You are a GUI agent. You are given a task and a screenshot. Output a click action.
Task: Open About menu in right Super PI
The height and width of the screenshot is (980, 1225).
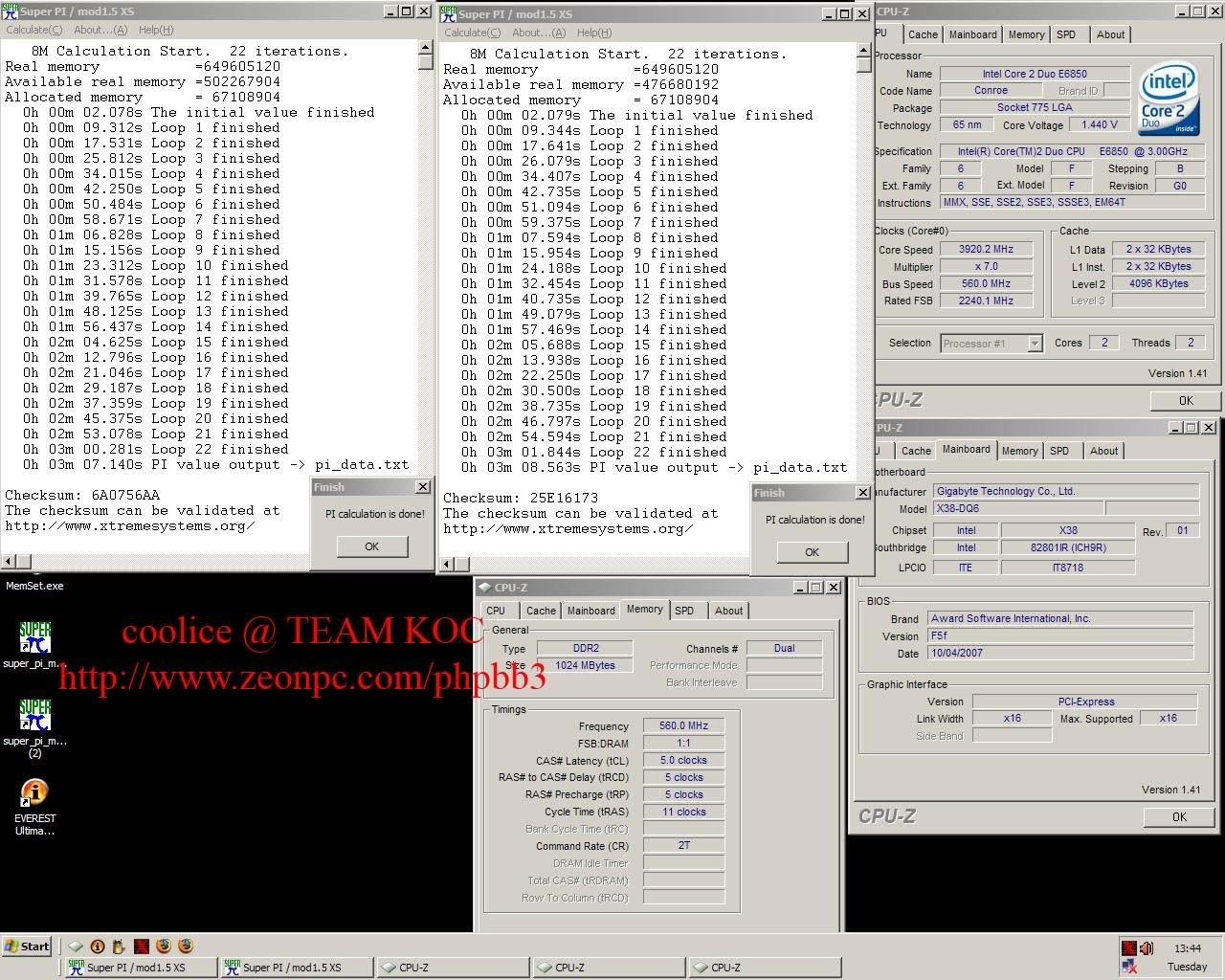539,33
